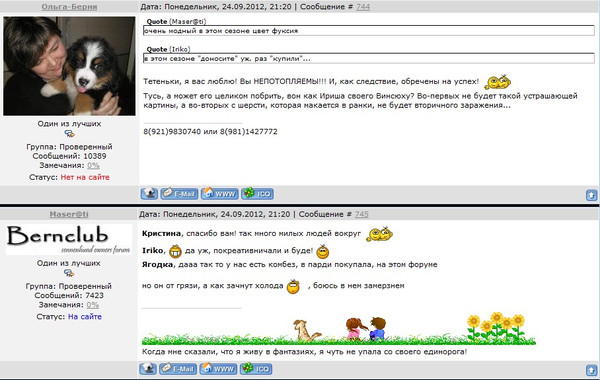
Task: Click Ольга-Берни's avatar photo with the puppy
Action: pos(69,66)
